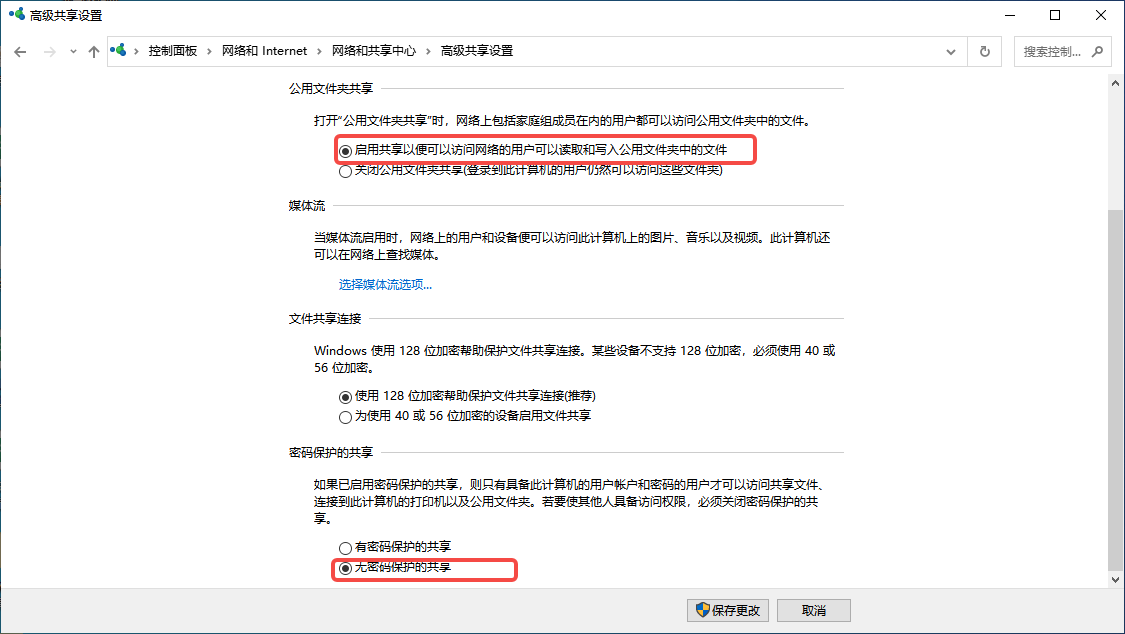Open address bar history dropdown
The height and width of the screenshot is (634, 1125).
(x=951, y=52)
